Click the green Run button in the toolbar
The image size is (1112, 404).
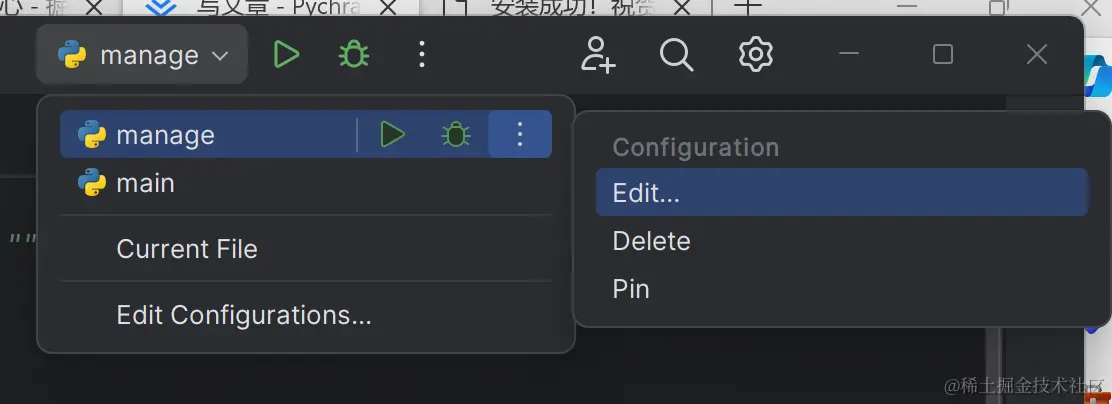(287, 54)
